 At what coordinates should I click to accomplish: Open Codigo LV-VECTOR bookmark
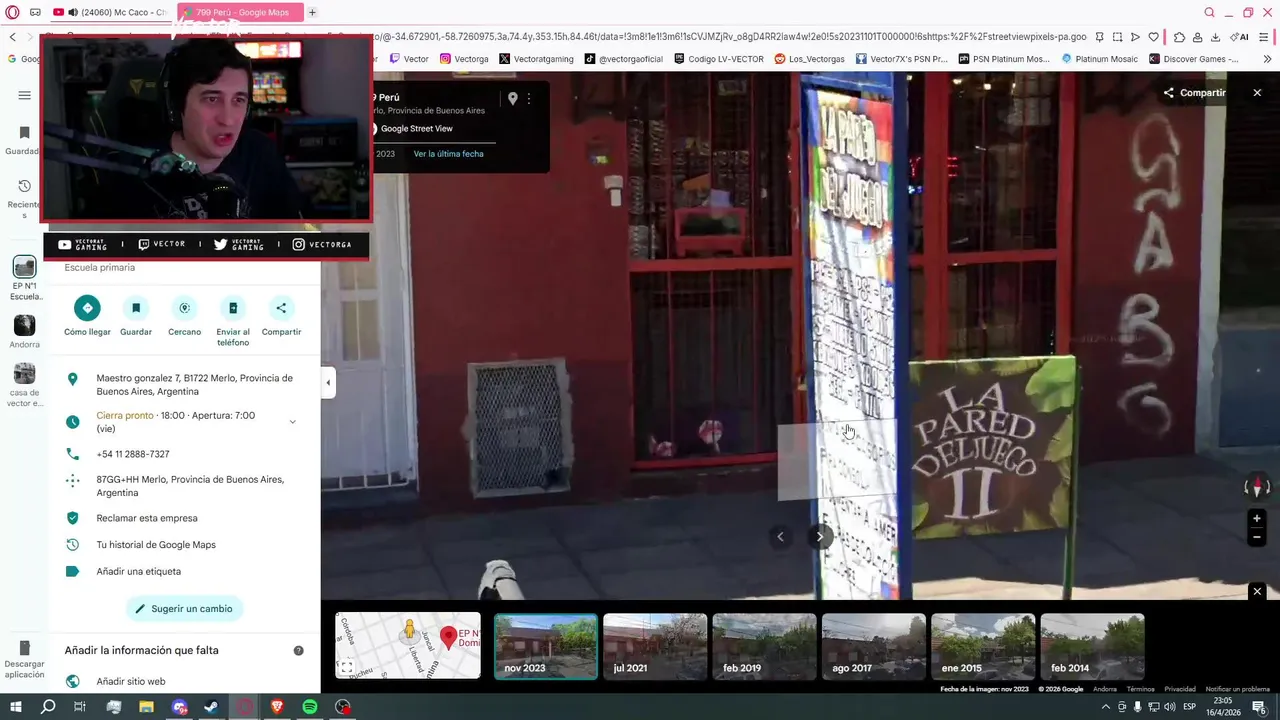(x=719, y=59)
